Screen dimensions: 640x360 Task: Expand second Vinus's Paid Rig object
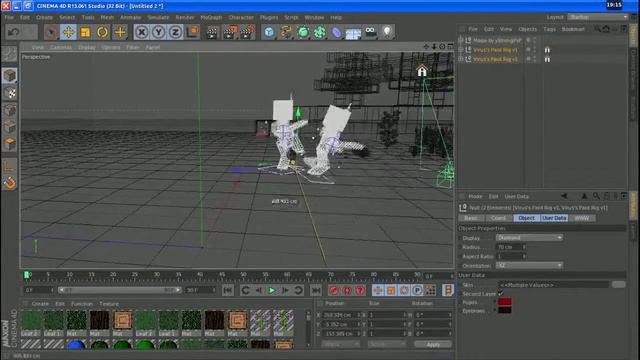(x=461, y=59)
